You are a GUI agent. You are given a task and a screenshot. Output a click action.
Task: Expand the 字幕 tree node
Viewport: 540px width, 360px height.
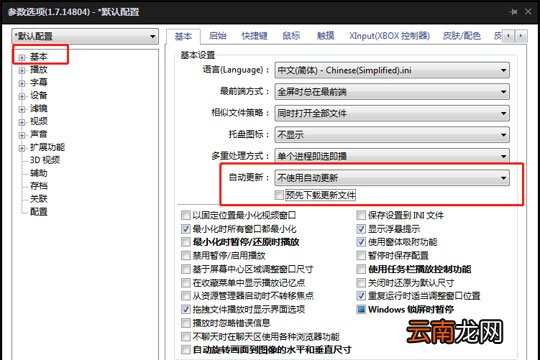click(22, 83)
